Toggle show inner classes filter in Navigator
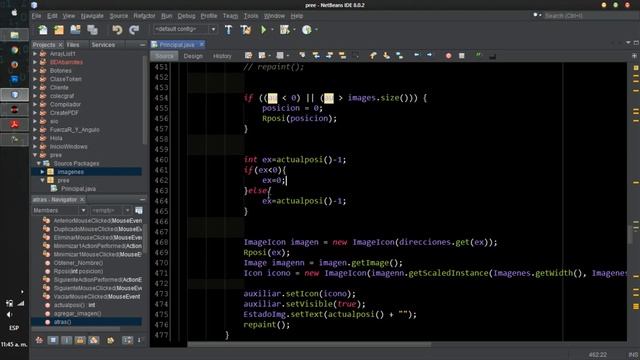Viewport: 640px width, 360px height. click(94, 340)
